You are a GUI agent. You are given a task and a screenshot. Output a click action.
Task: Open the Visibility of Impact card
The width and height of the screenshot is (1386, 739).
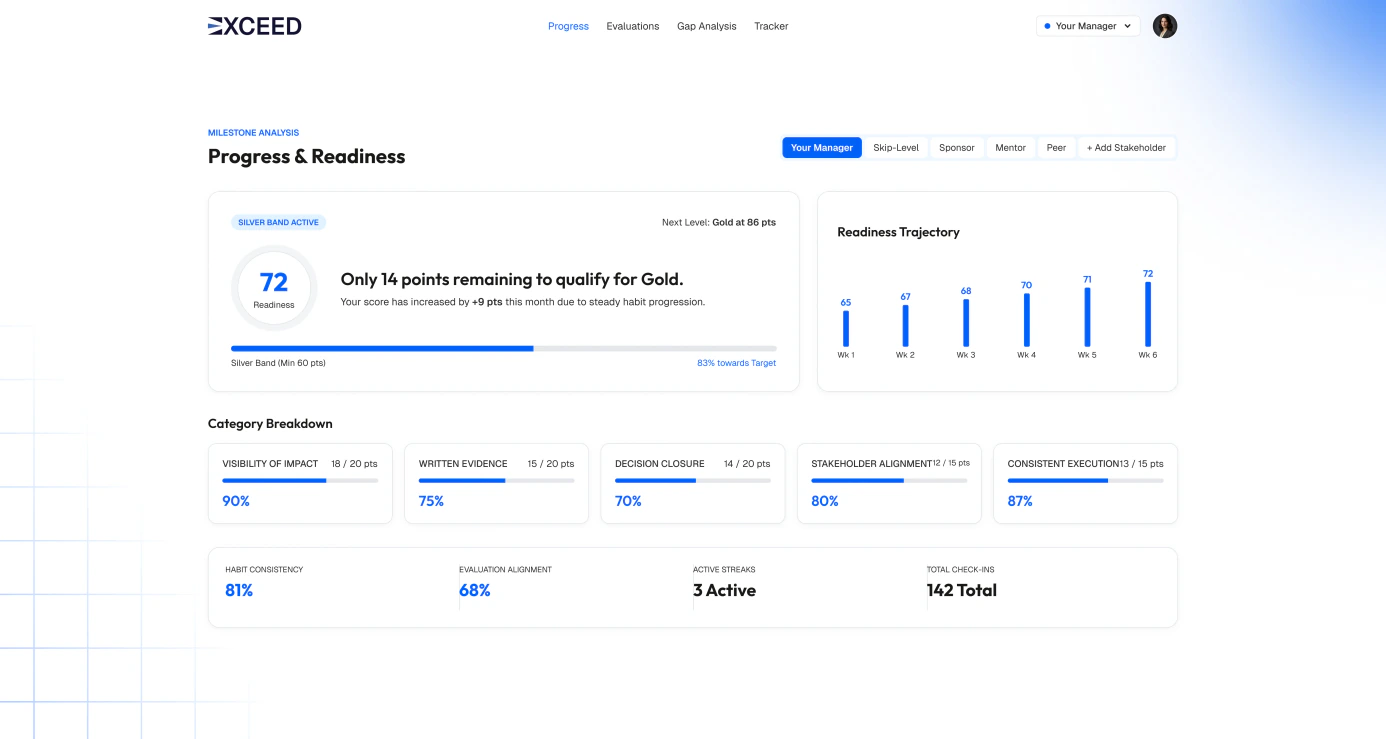(300, 484)
